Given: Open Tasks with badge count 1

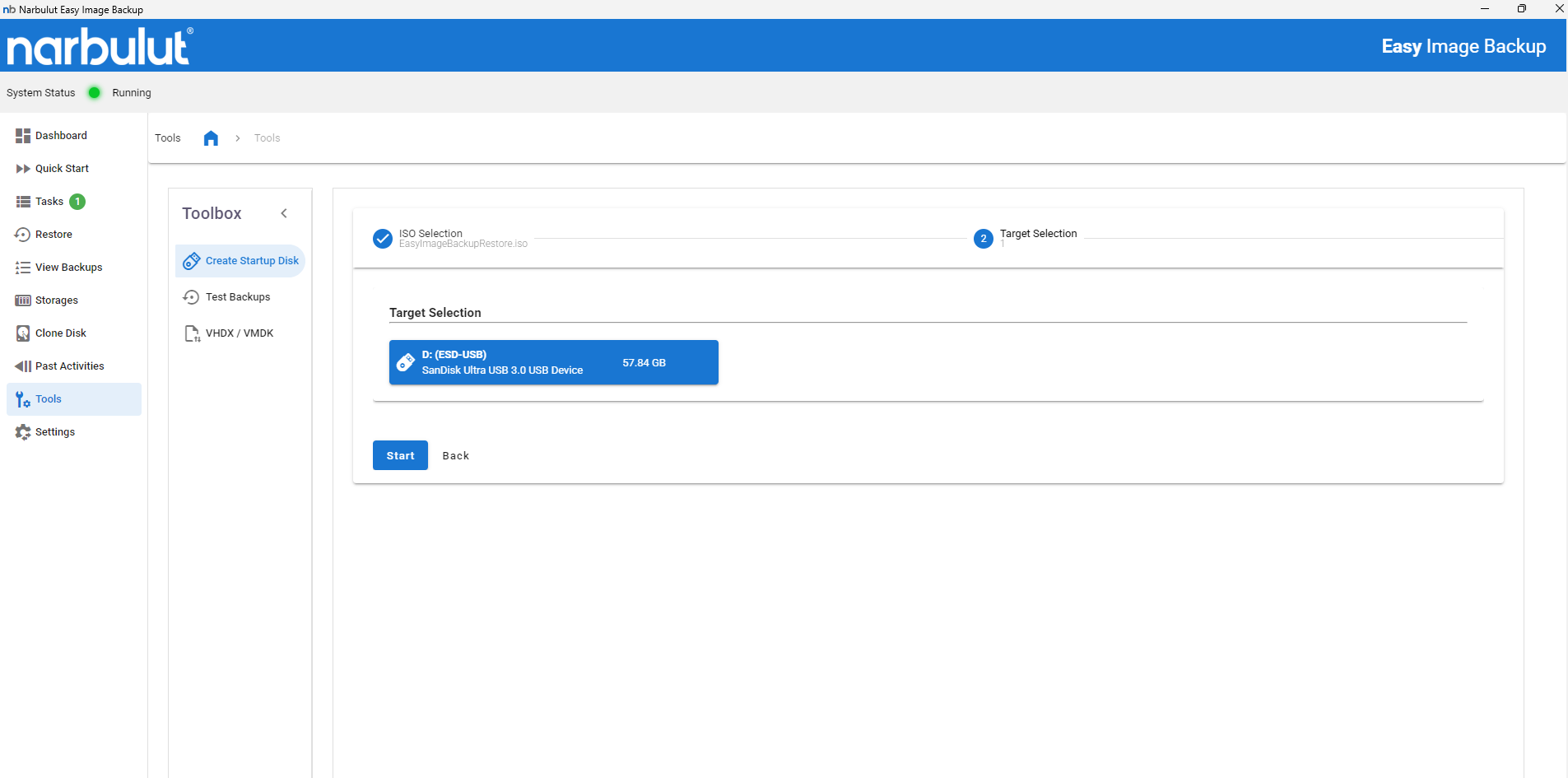Looking at the screenshot, I should [49, 202].
